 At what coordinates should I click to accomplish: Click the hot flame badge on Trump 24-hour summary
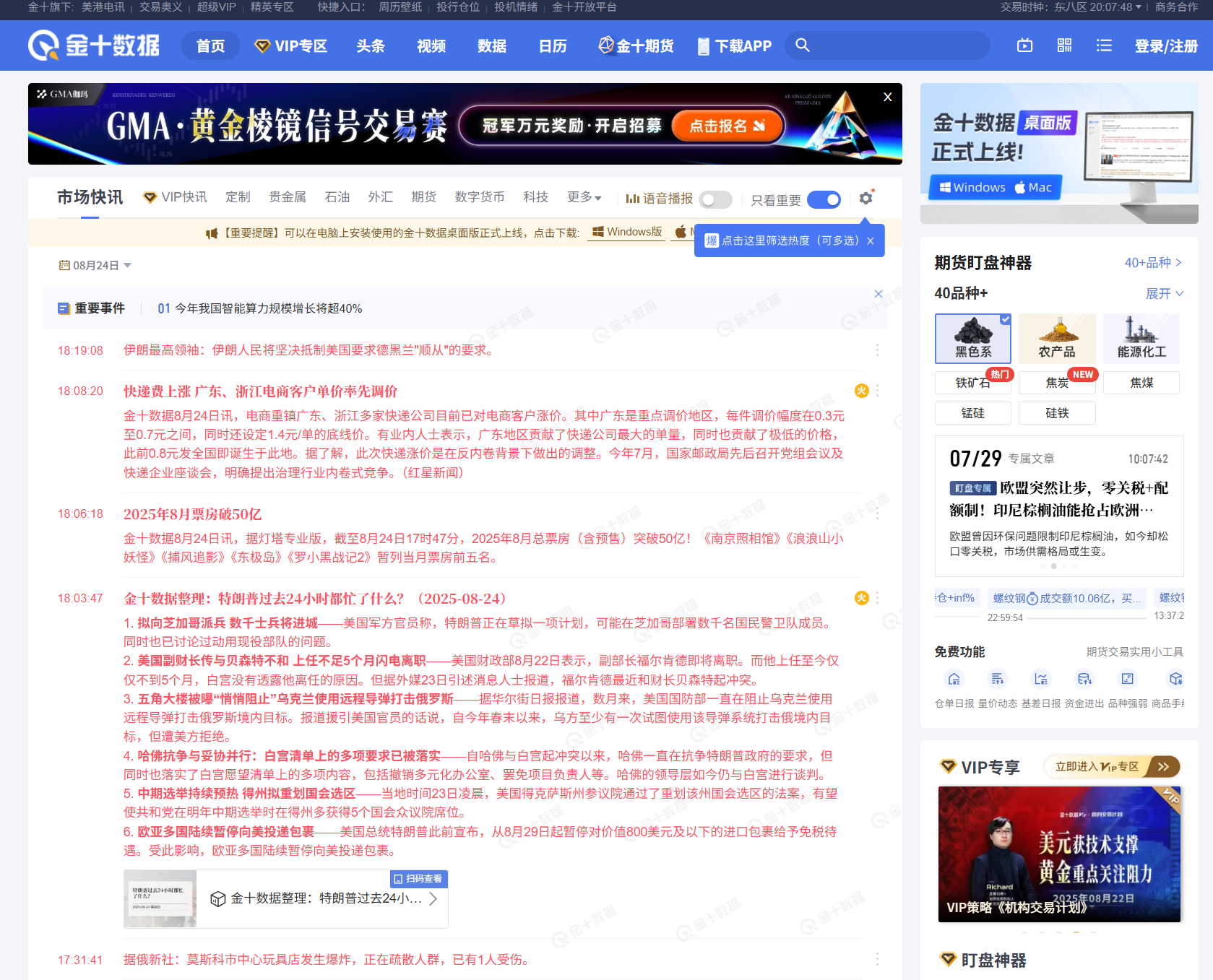[x=861, y=598]
